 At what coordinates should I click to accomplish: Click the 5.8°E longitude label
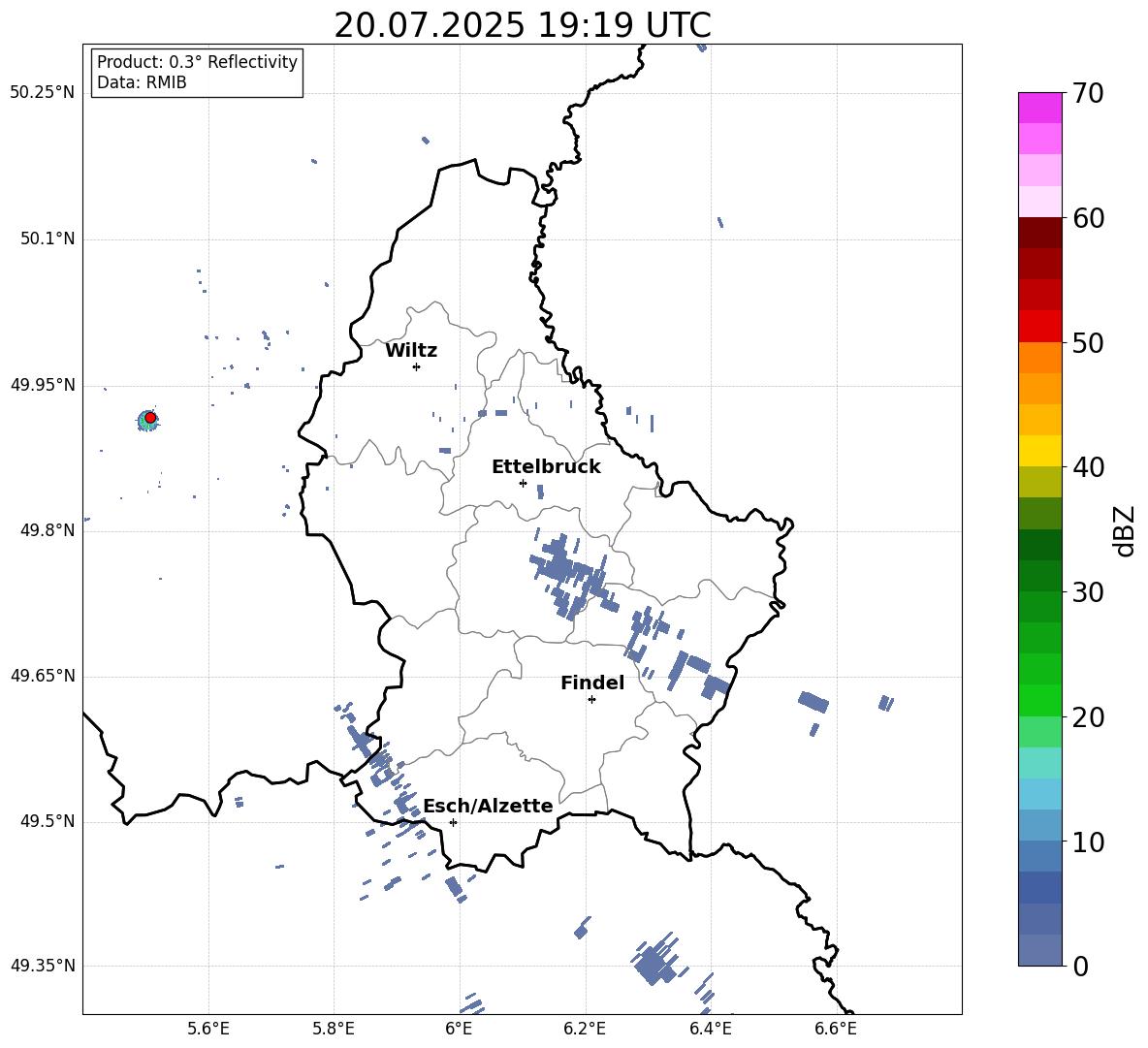[334, 1029]
